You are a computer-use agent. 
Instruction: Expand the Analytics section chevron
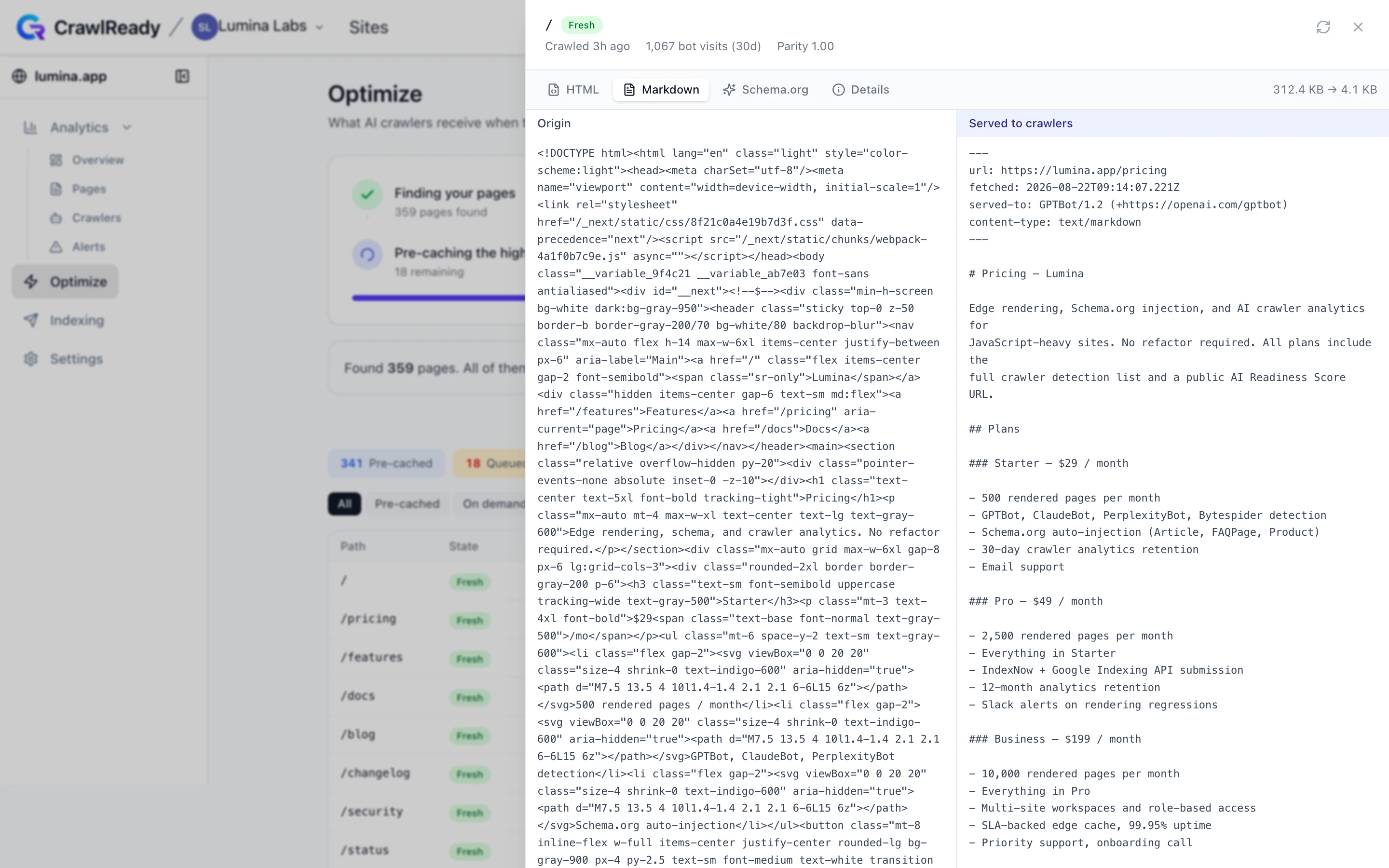(127, 127)
